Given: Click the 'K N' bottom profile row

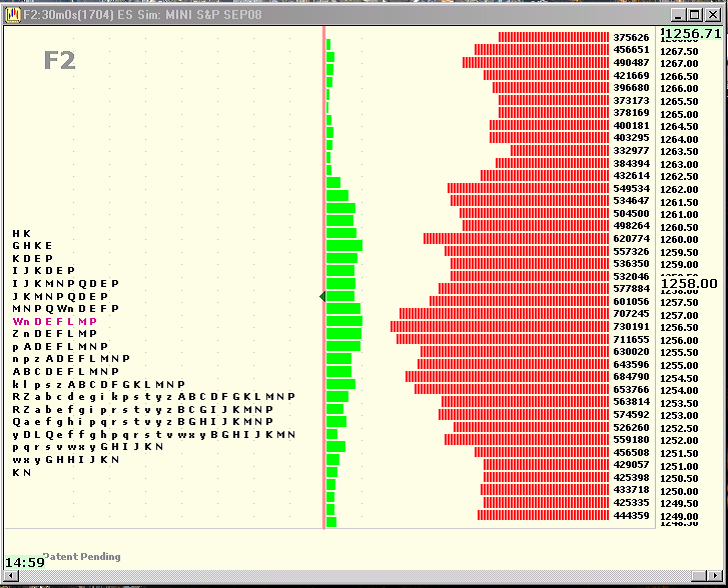Looking at the screenshot, I should pyautogui.click(x=21, y=472).
